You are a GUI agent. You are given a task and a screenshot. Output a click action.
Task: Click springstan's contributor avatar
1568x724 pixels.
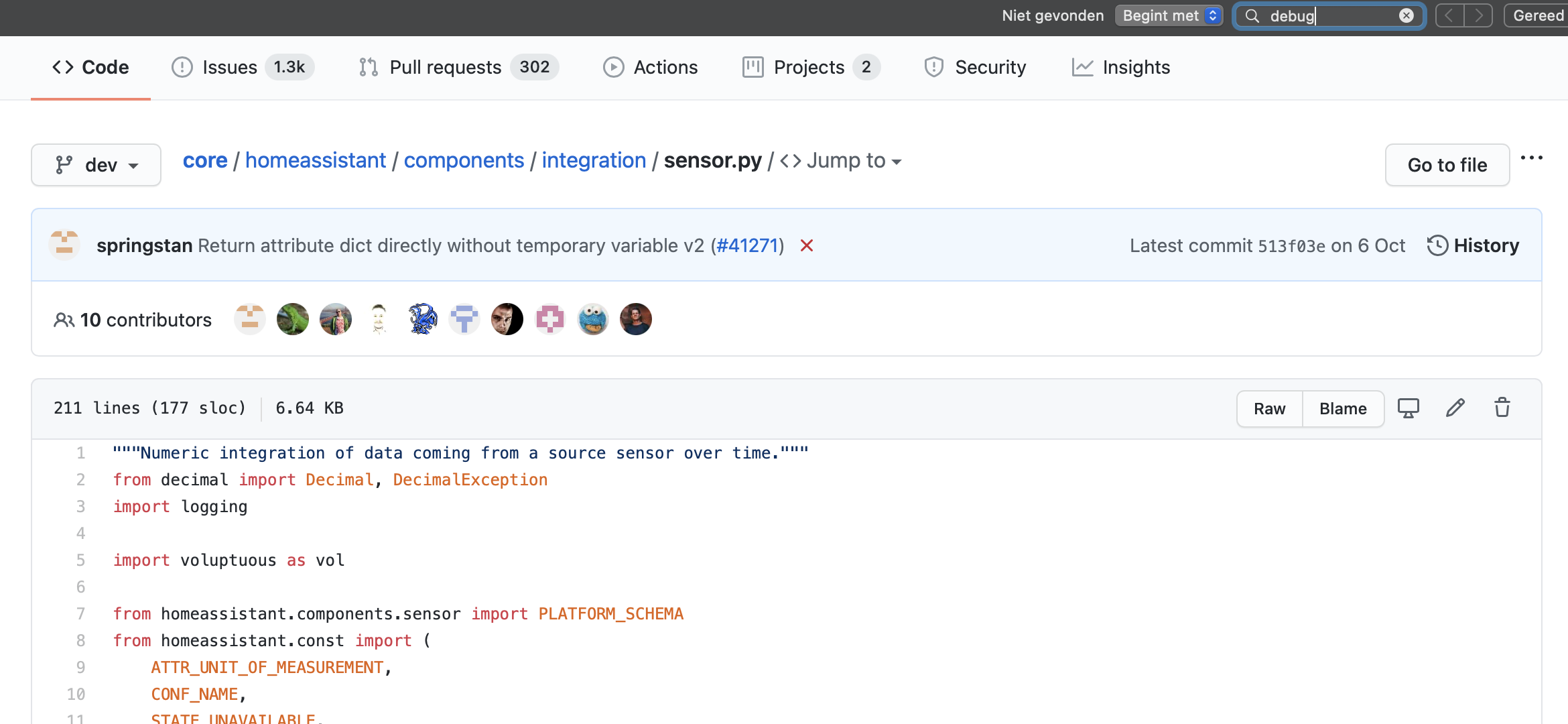pos(249,319)
